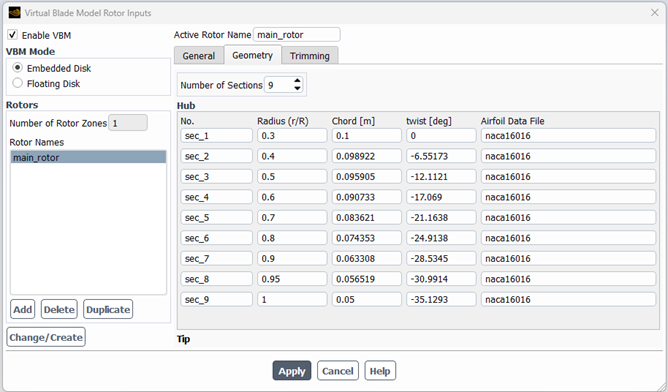Edit the twist value -6.55173
This screenshot has height=392, width=668.
click(441, 156)
